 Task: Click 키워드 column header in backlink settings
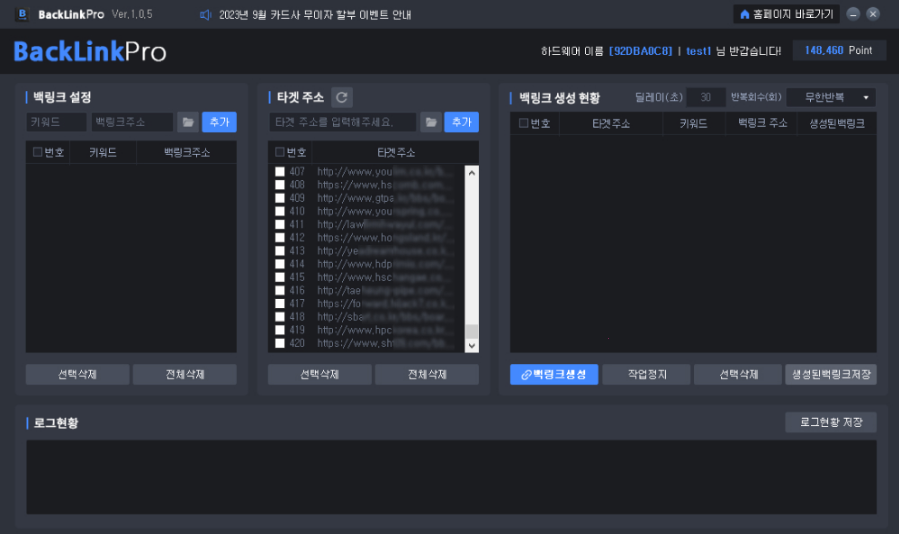coord(103,152)
